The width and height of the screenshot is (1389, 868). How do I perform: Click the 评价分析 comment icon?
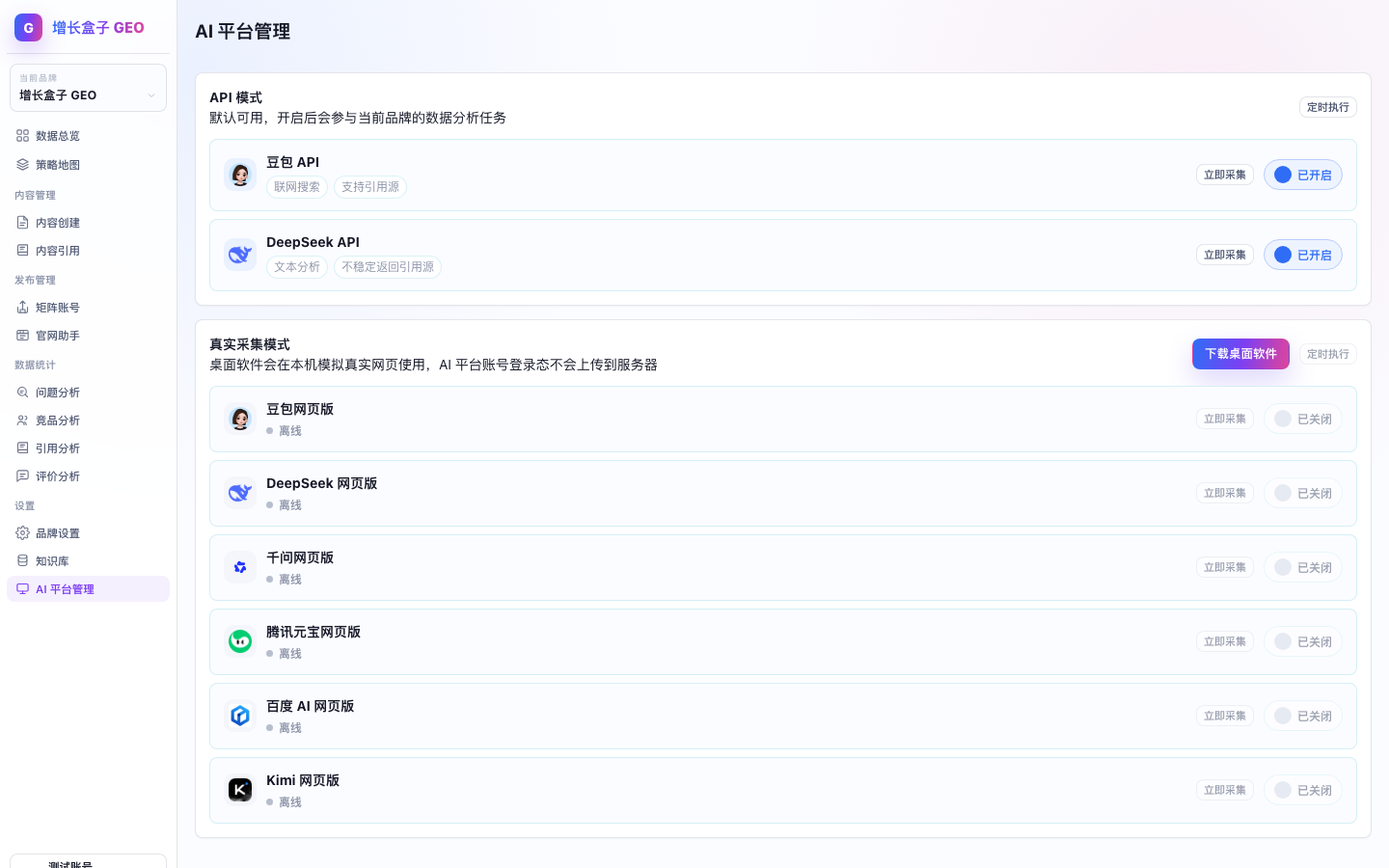pyautogui.click(x=22, y=476)
